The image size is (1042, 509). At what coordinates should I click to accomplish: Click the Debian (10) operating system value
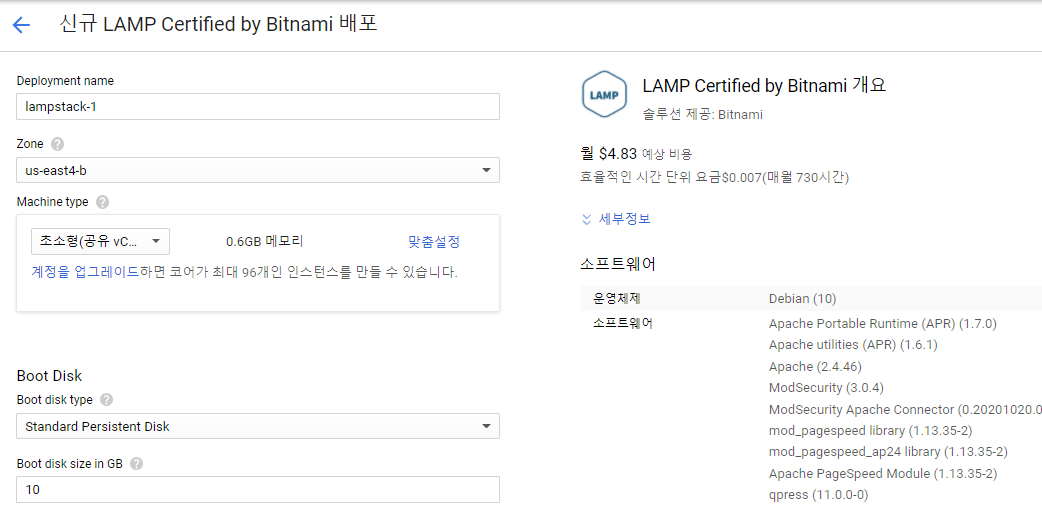[x=802, y=298]
